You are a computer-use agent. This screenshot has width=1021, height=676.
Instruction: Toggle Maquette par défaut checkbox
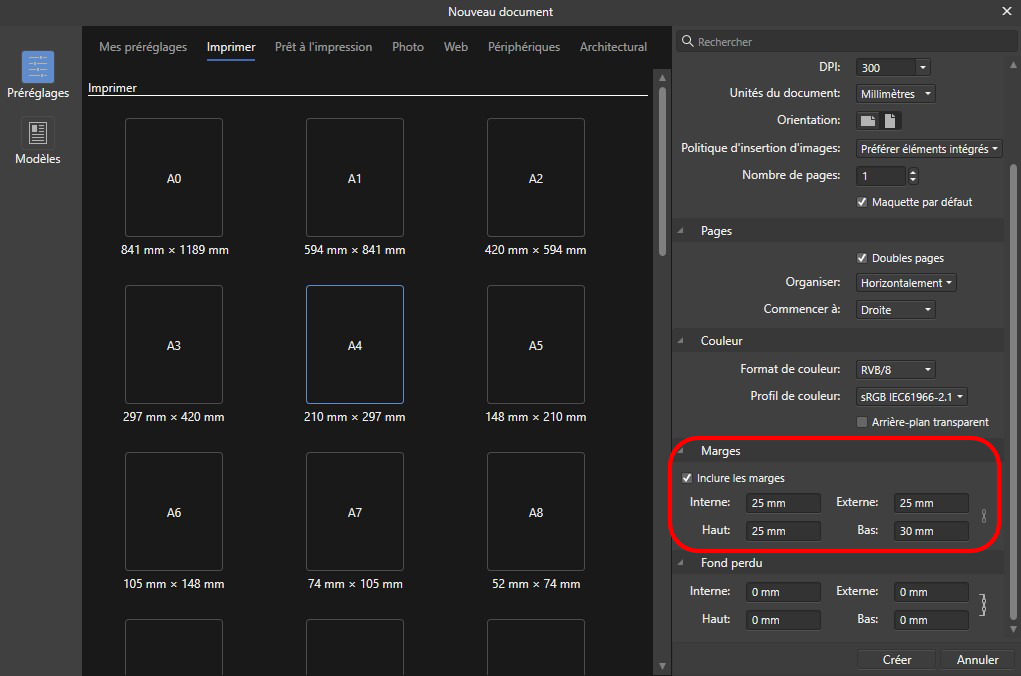[862, 202]
